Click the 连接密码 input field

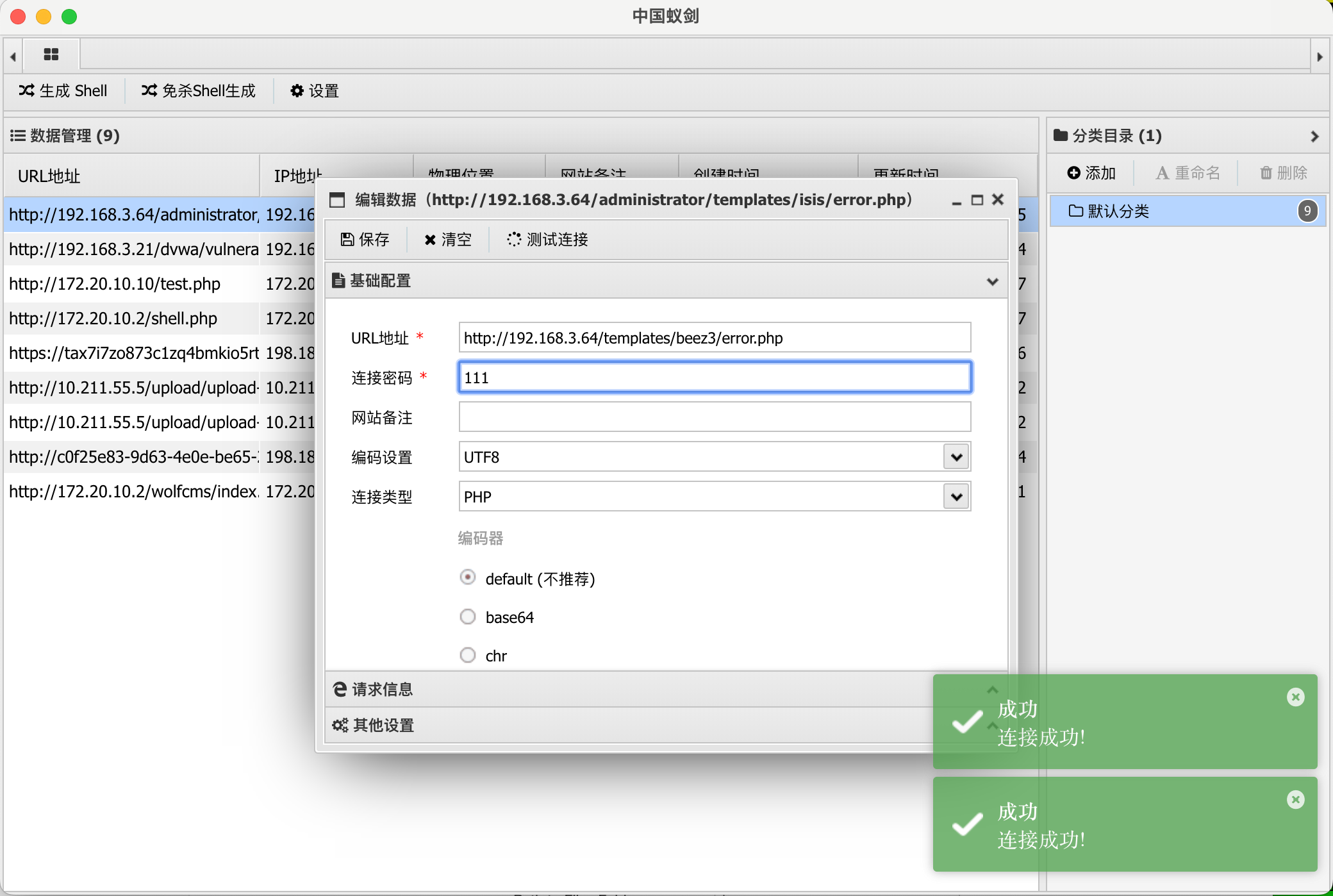click(x=715, y=377)
